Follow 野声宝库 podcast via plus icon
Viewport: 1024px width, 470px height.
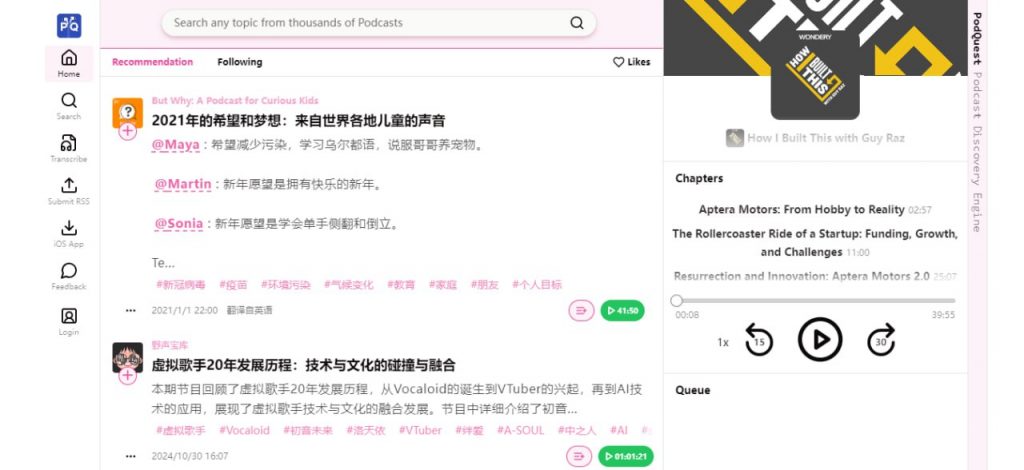(127, 375)
